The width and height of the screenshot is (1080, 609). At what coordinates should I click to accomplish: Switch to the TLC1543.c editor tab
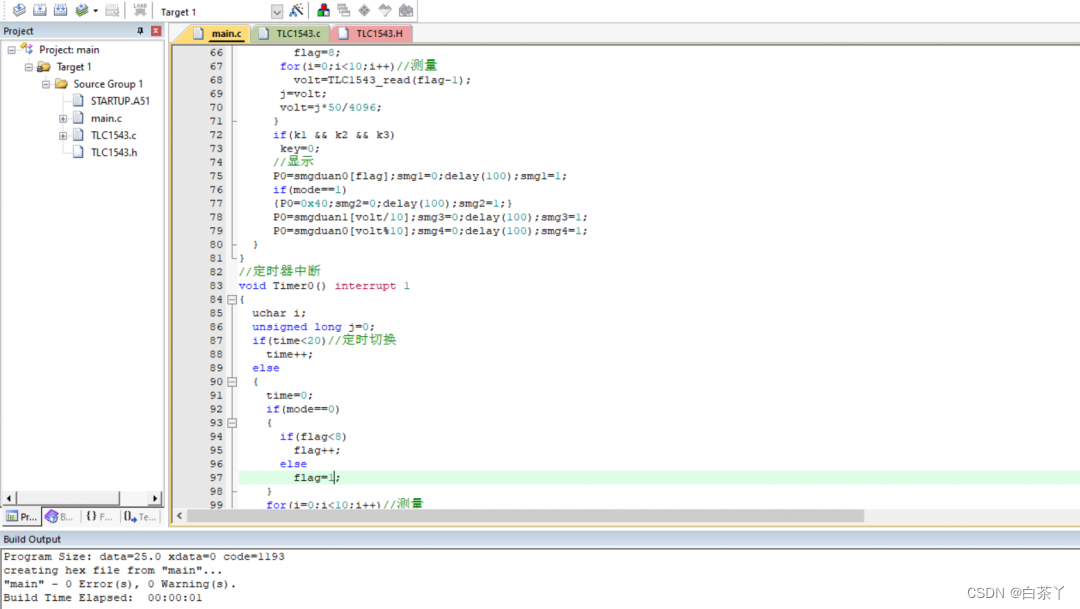[x=297, y=34]
